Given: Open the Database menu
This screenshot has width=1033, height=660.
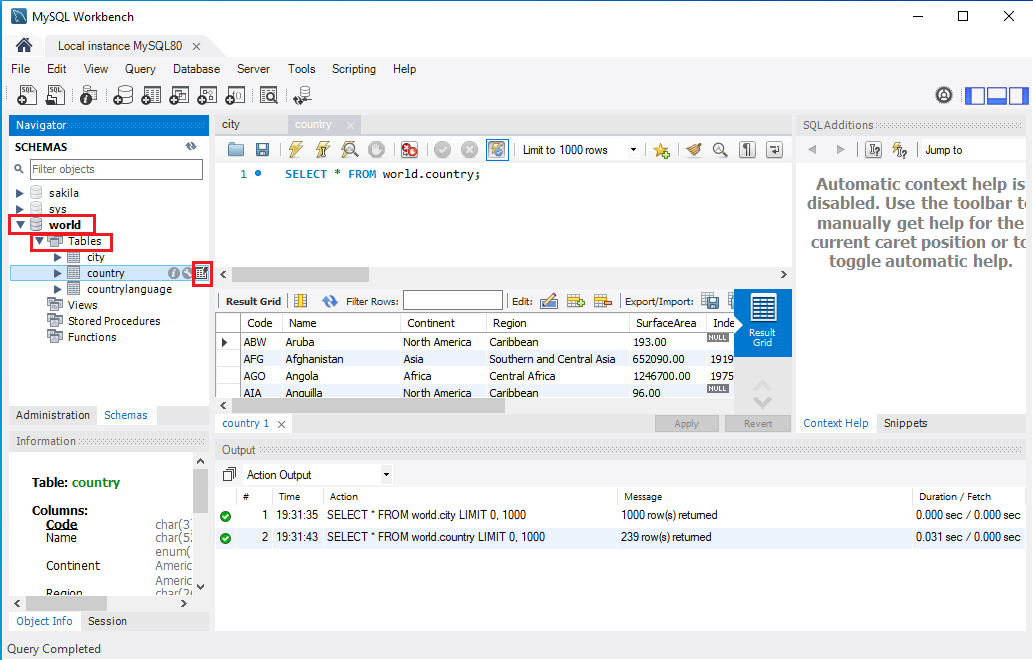Looking at the screenshot, I should [x=196, y=69].
